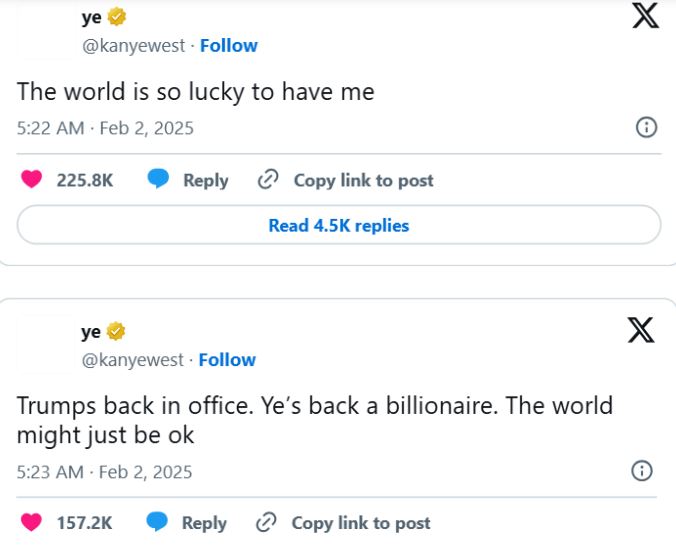Click 'Copy link to post' text on the second post

coord(360,523)
